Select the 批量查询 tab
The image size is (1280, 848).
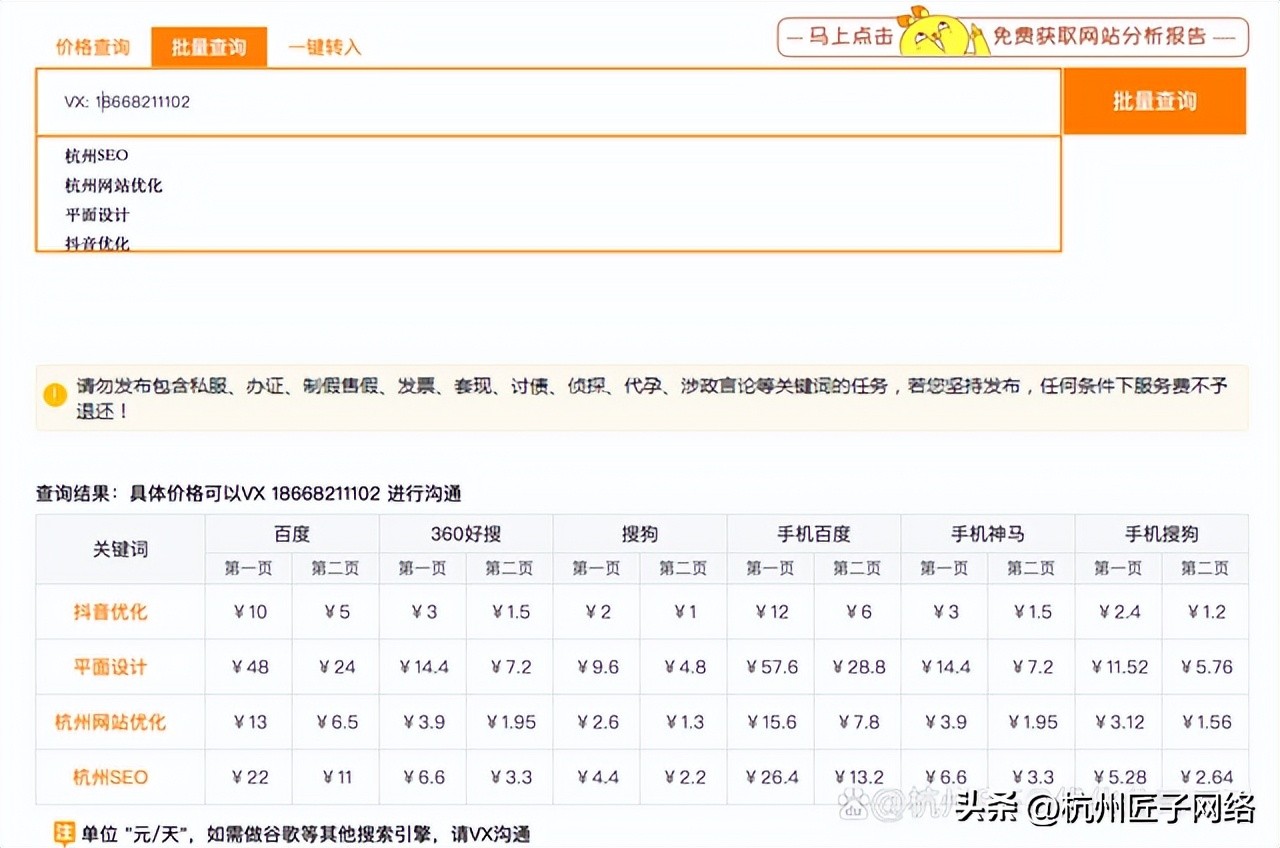click(209, 46)
